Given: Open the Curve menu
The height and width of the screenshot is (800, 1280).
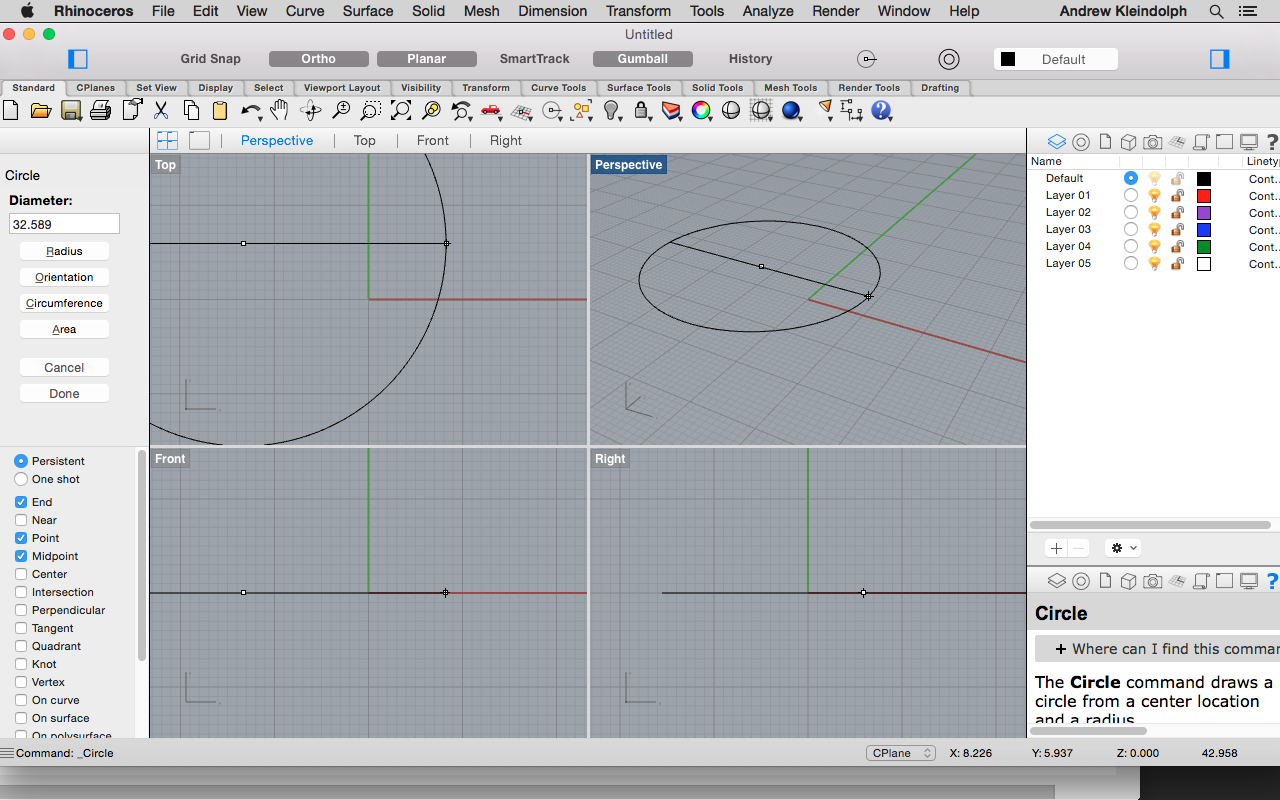Looking at the screenshot, I should tap(305, 11).
